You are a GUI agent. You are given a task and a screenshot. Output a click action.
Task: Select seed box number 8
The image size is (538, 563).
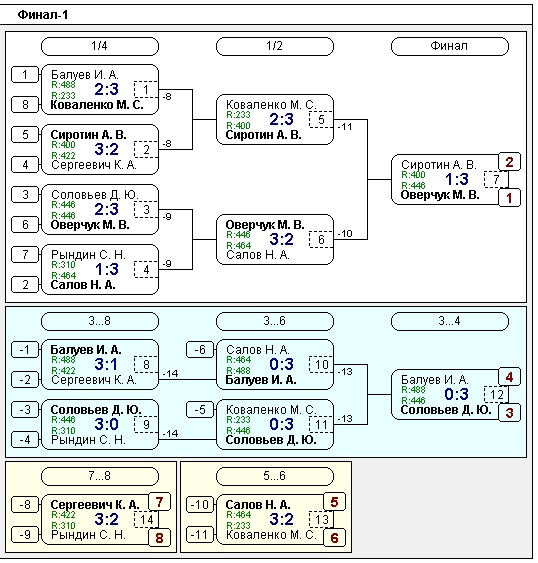click(25, 105)
